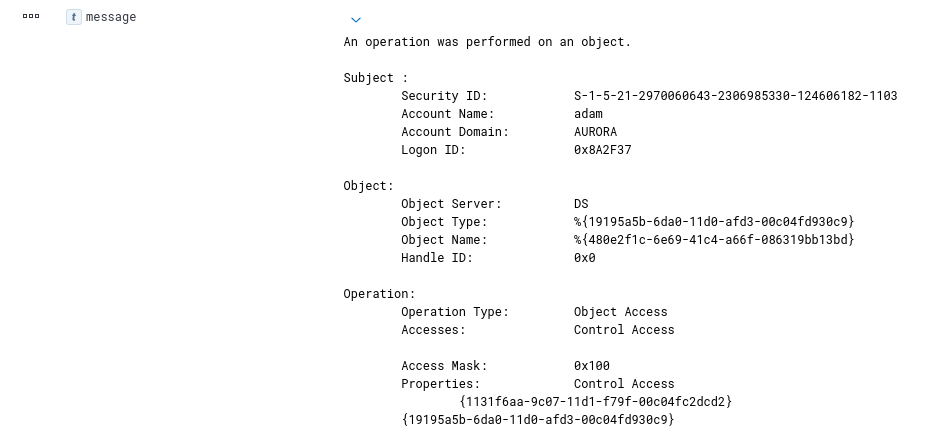Click the Object Name GUID 480e2f1c value

(714, 240)
